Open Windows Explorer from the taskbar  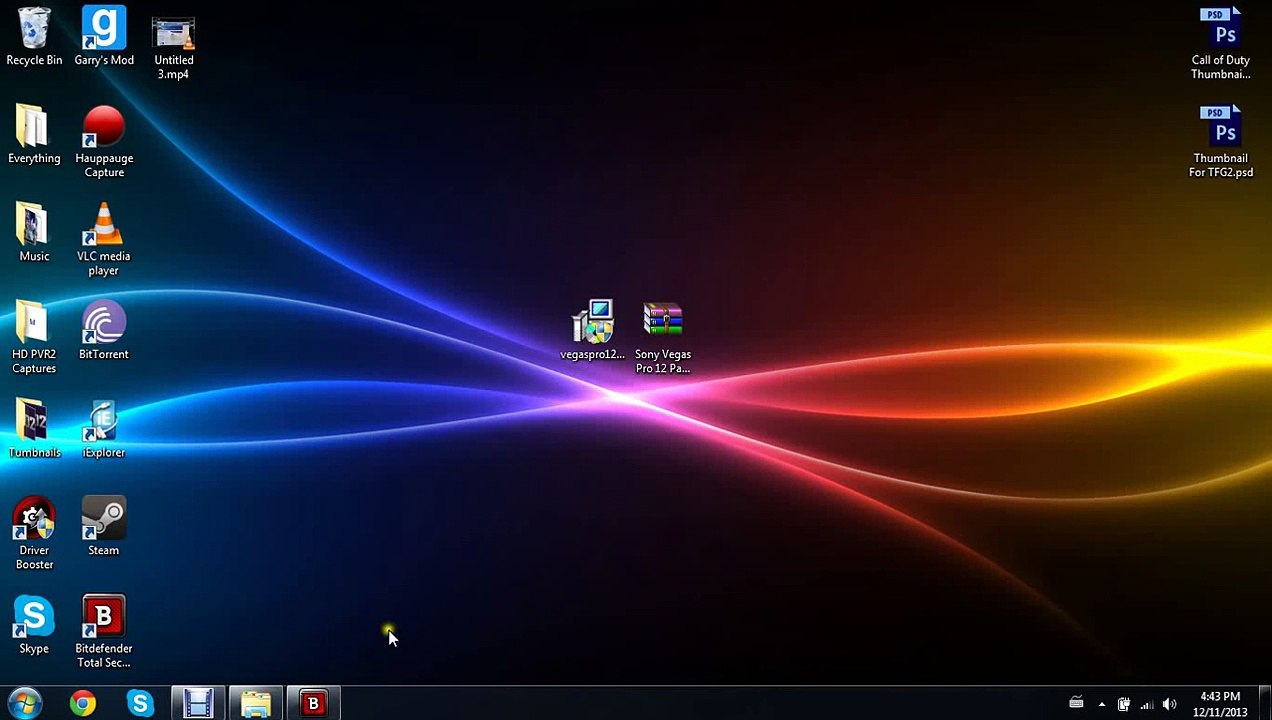(x=256, y=704)
